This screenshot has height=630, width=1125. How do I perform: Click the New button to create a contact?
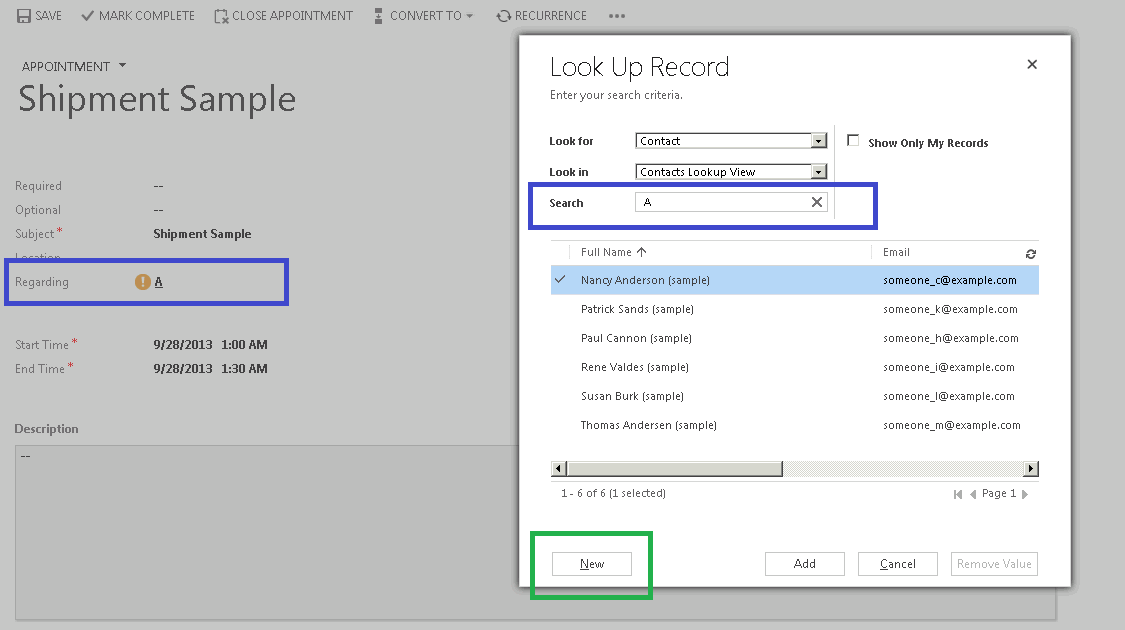592,564
